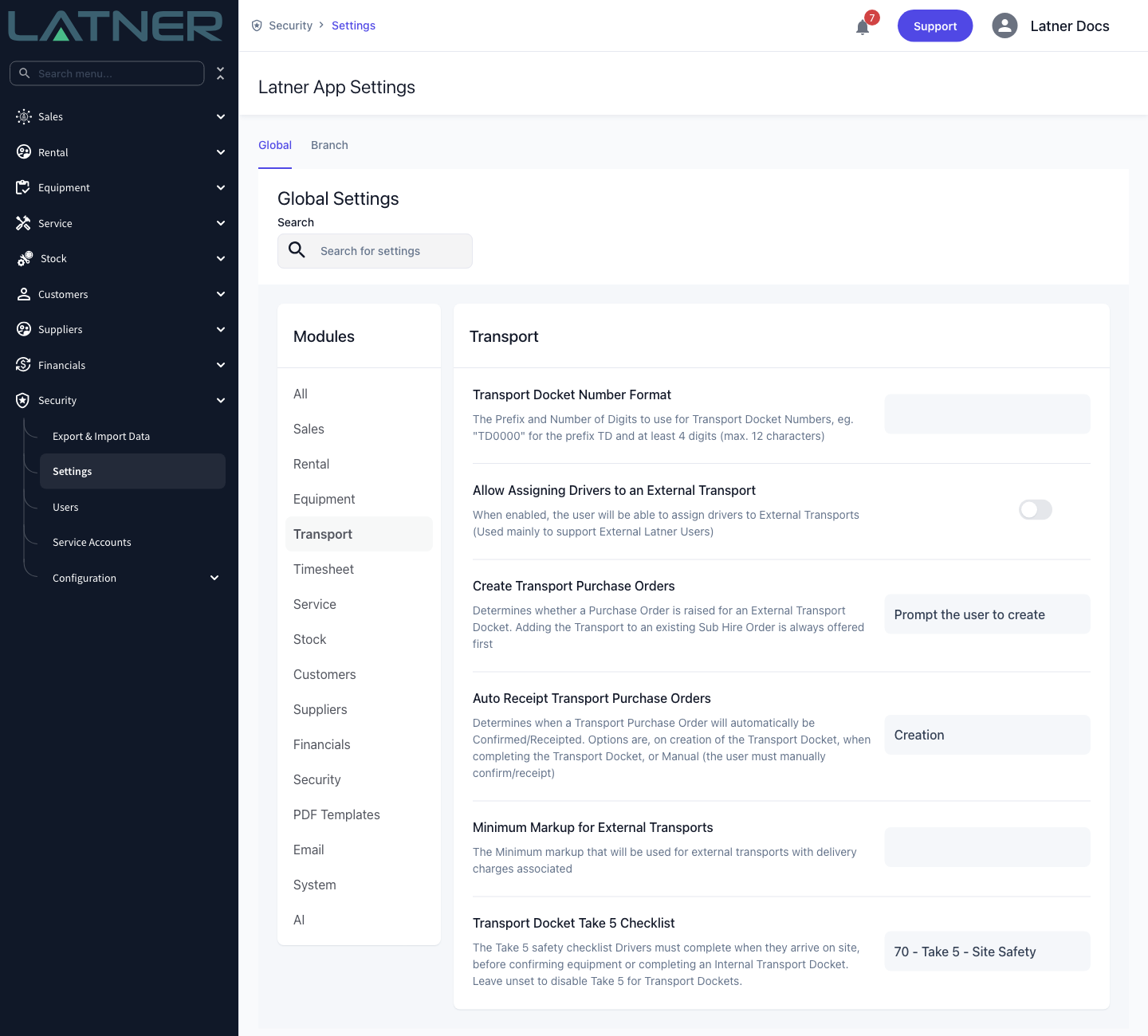Expand the Suppliers menu chevron
This screenshot has width=1148, height=1036.
[x=221, y=329]
